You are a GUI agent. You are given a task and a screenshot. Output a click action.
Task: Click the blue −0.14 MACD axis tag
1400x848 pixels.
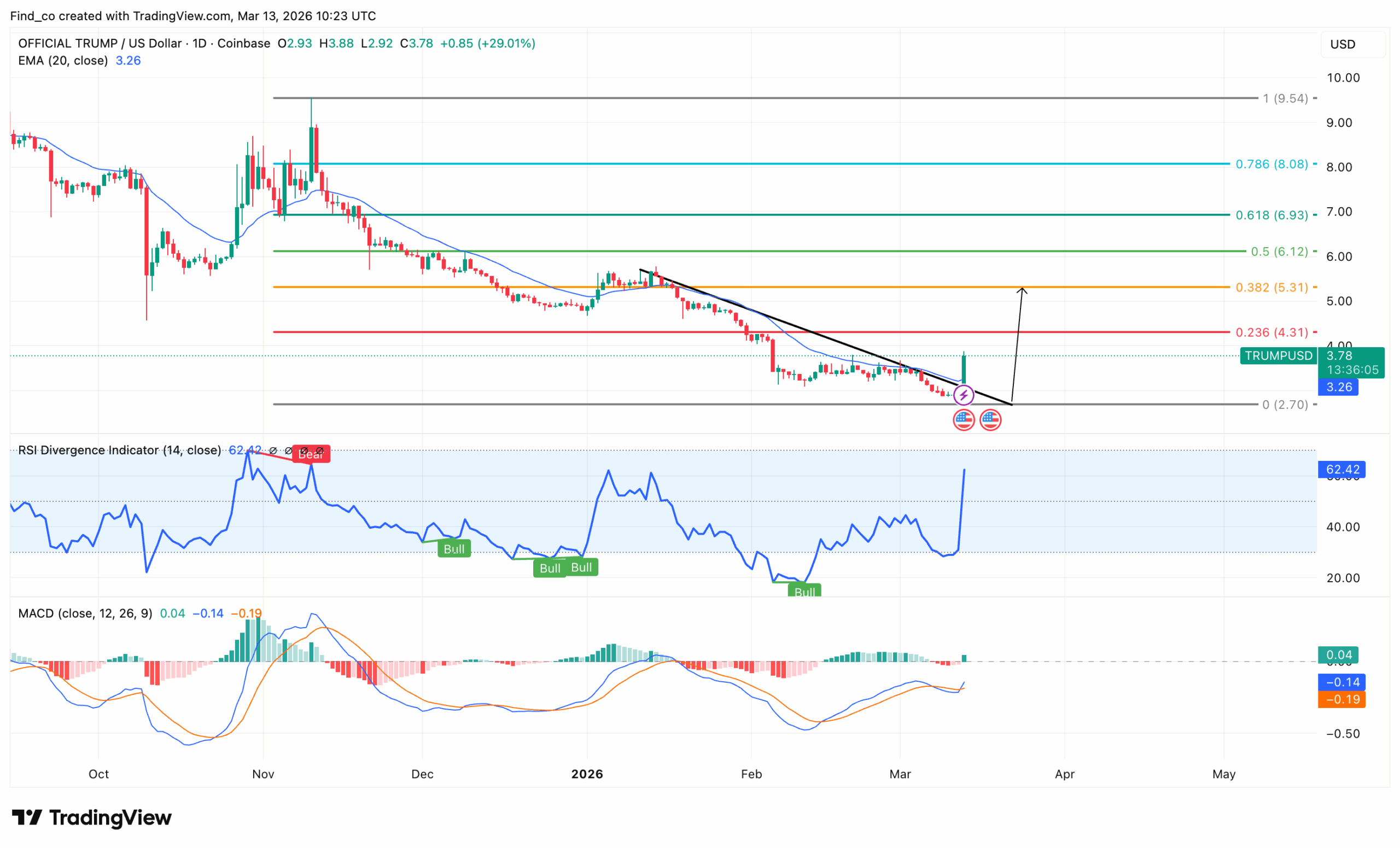(x=1341, y=682)
